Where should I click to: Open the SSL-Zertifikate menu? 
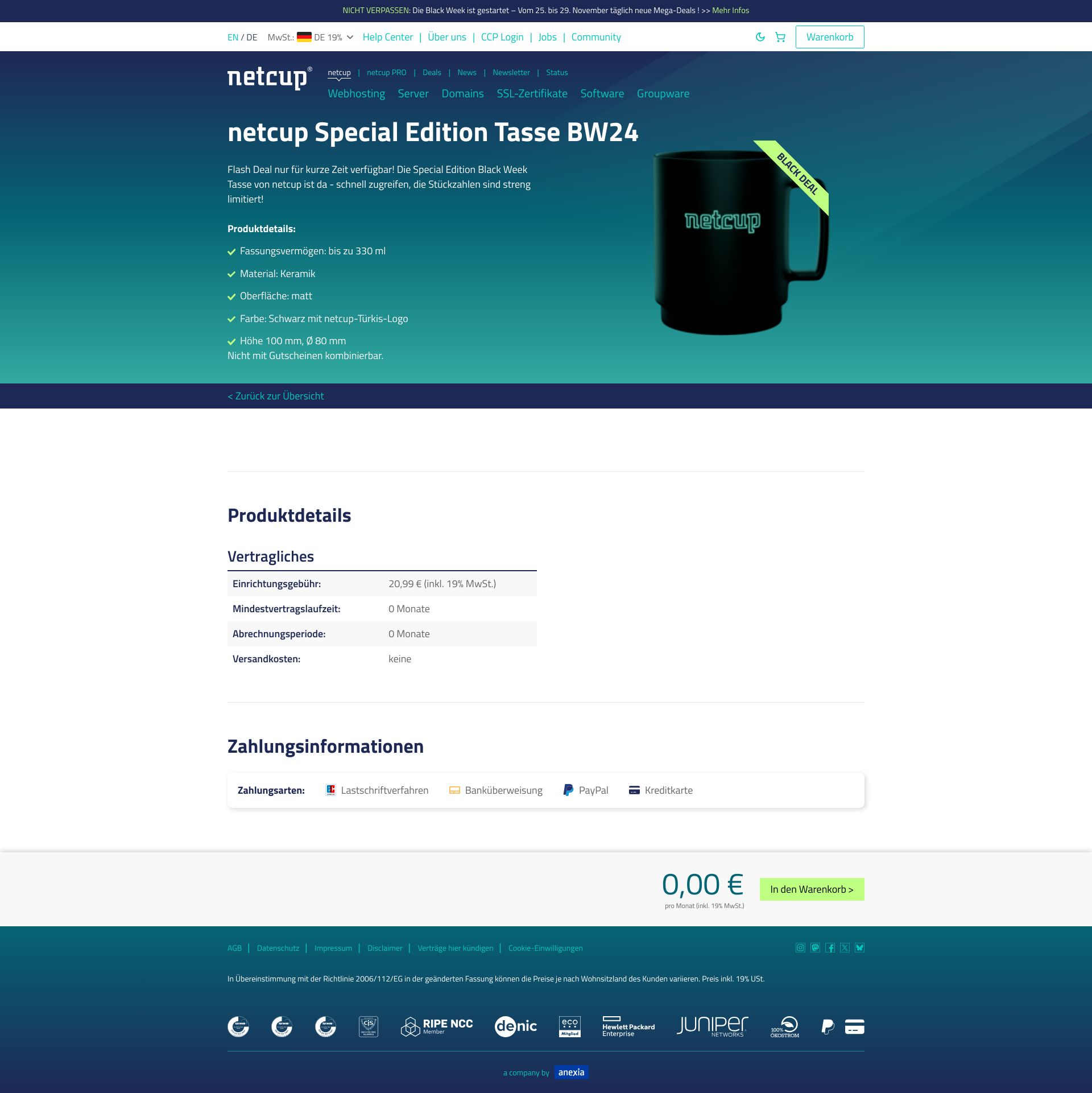532,93
